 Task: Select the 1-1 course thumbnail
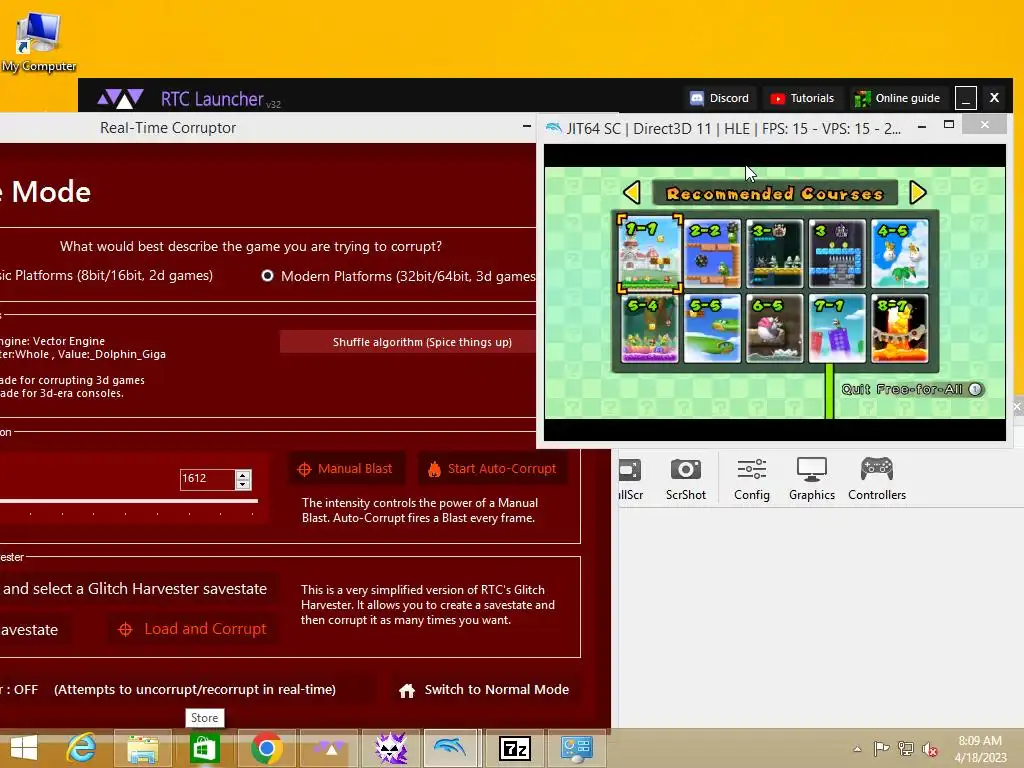(x=650, y=253)
